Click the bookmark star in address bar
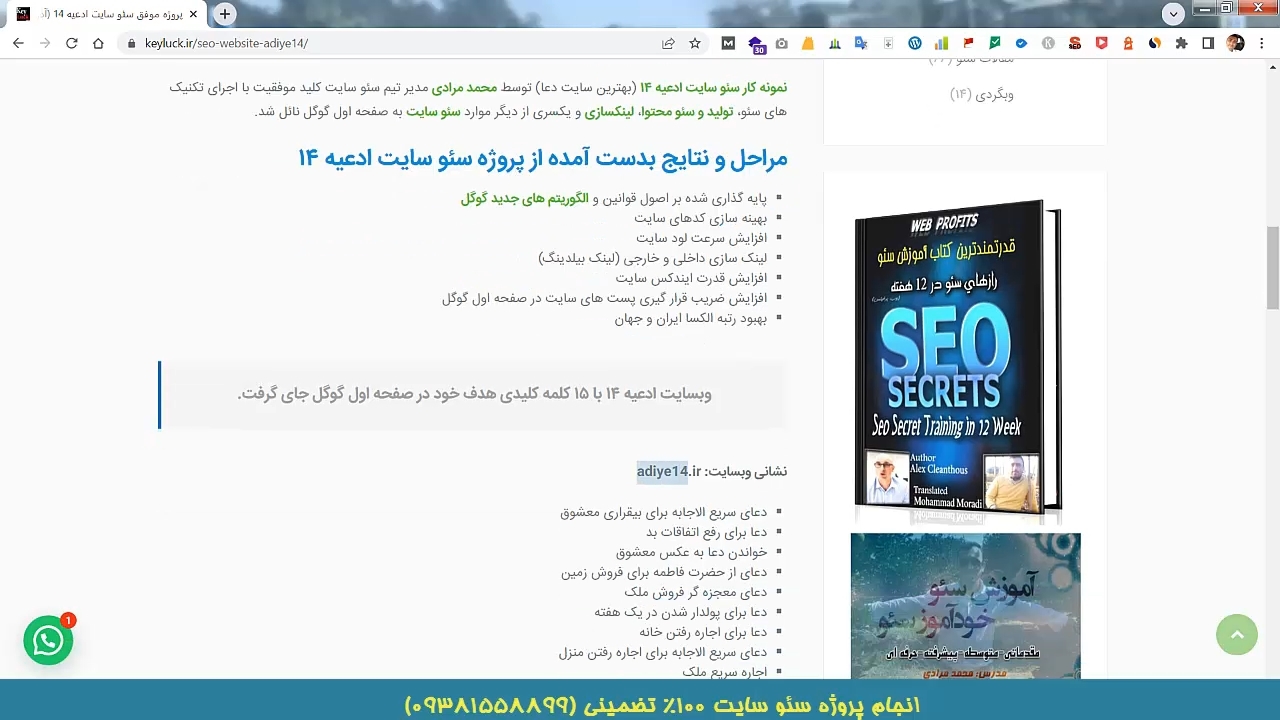The width and height of the screenshot is (1280, 720). pyautogui.click(x=695, y=43)
